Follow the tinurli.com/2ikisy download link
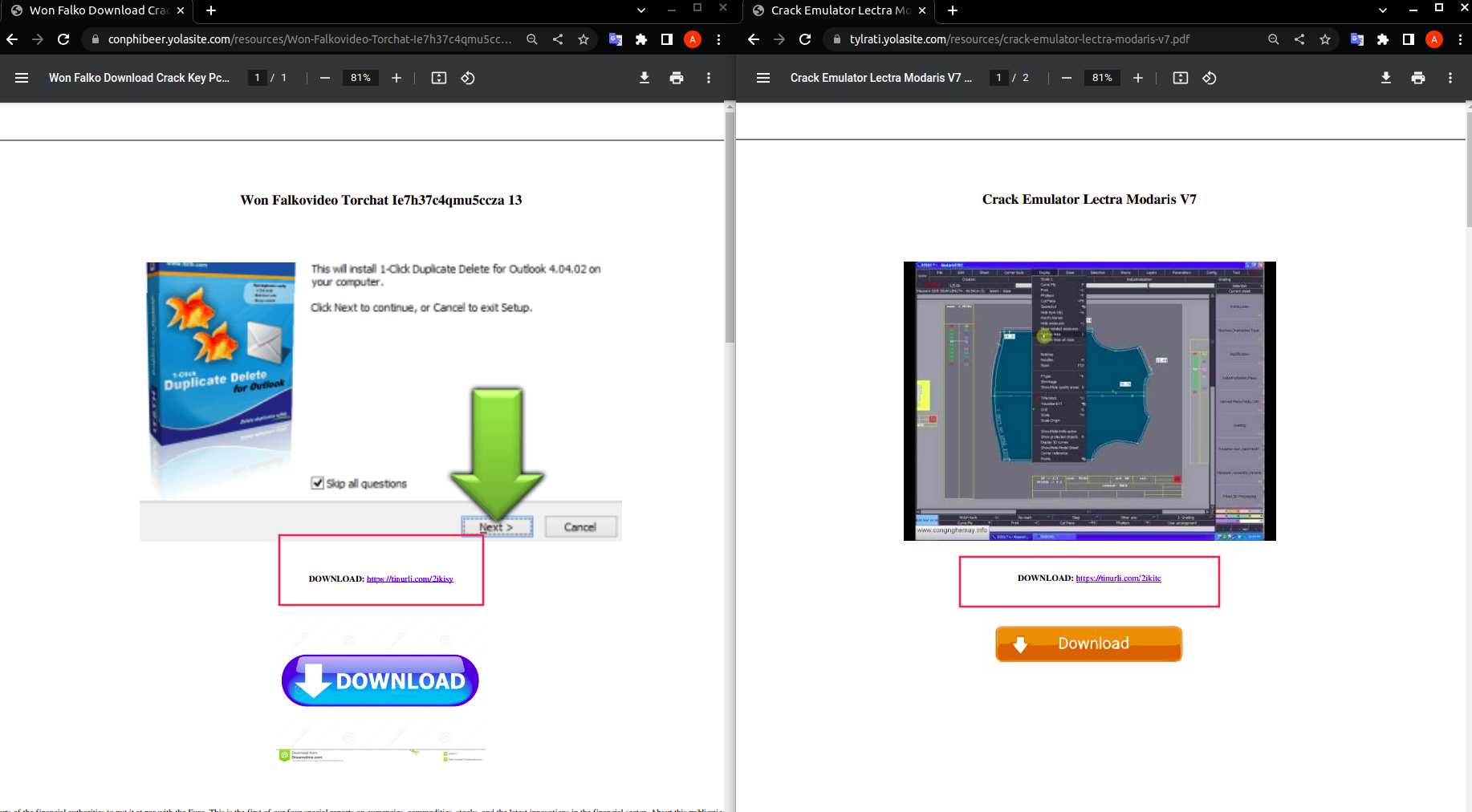The image size is (1472, 812). point(409,578)
